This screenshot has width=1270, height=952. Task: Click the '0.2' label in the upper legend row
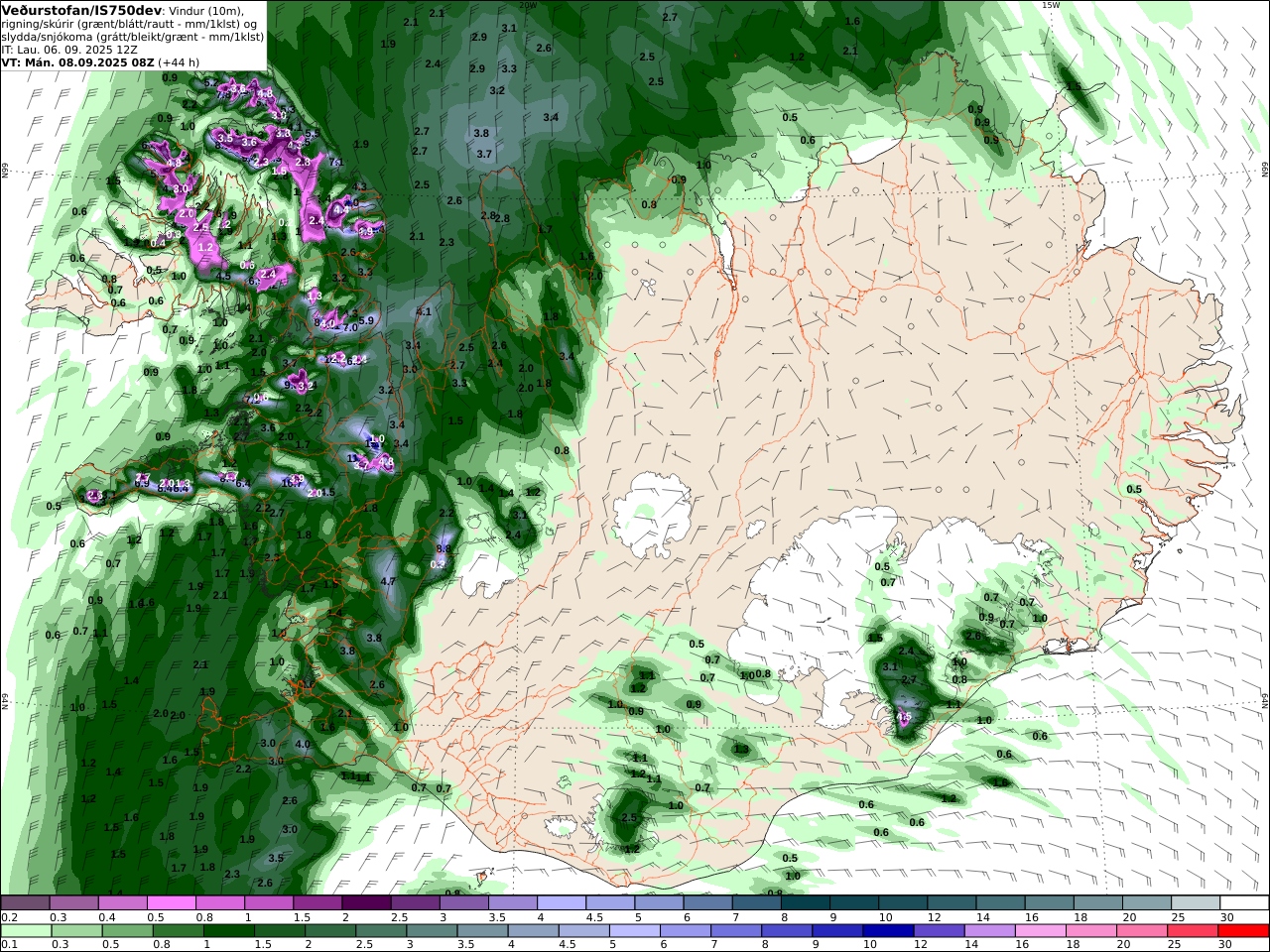8,917
